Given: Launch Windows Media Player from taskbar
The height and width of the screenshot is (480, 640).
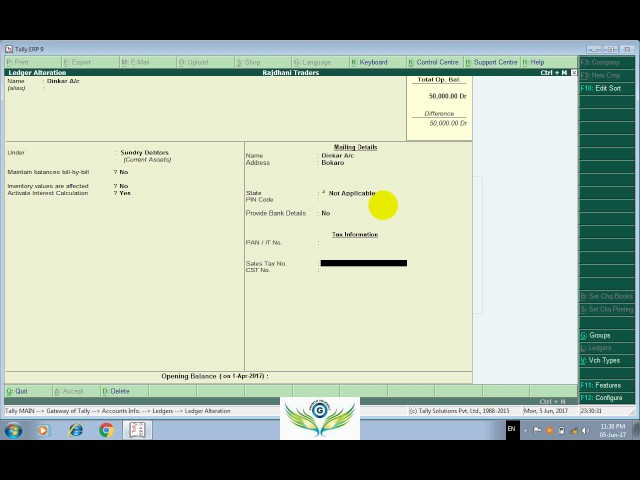Looking at the screenshot, I should 42,430.
